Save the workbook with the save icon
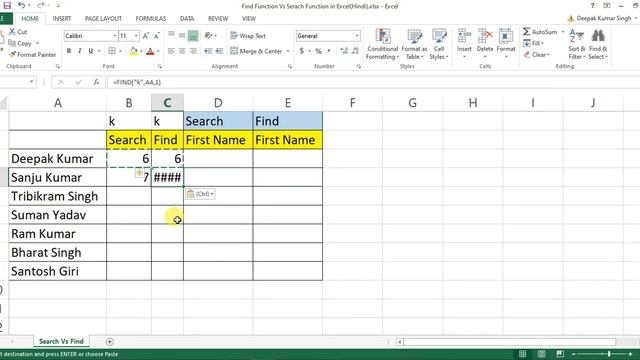The height and width of the screenshot is (360, 640). pos(7,6)
